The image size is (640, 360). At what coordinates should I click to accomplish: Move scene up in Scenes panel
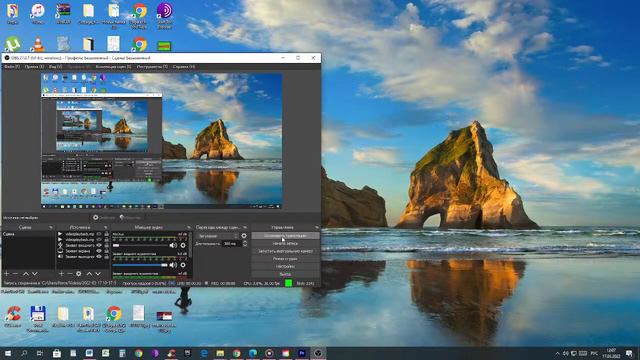tap(25, 273)
